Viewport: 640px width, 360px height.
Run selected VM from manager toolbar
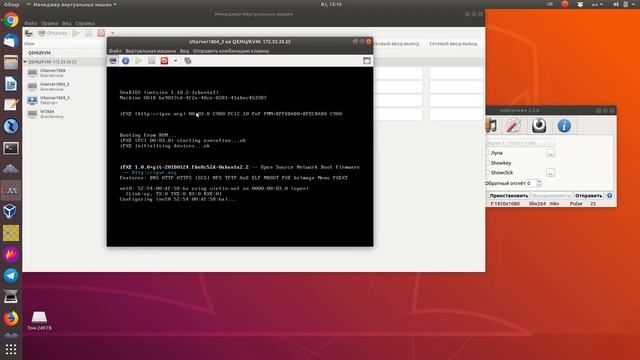(x=76, y=33)
